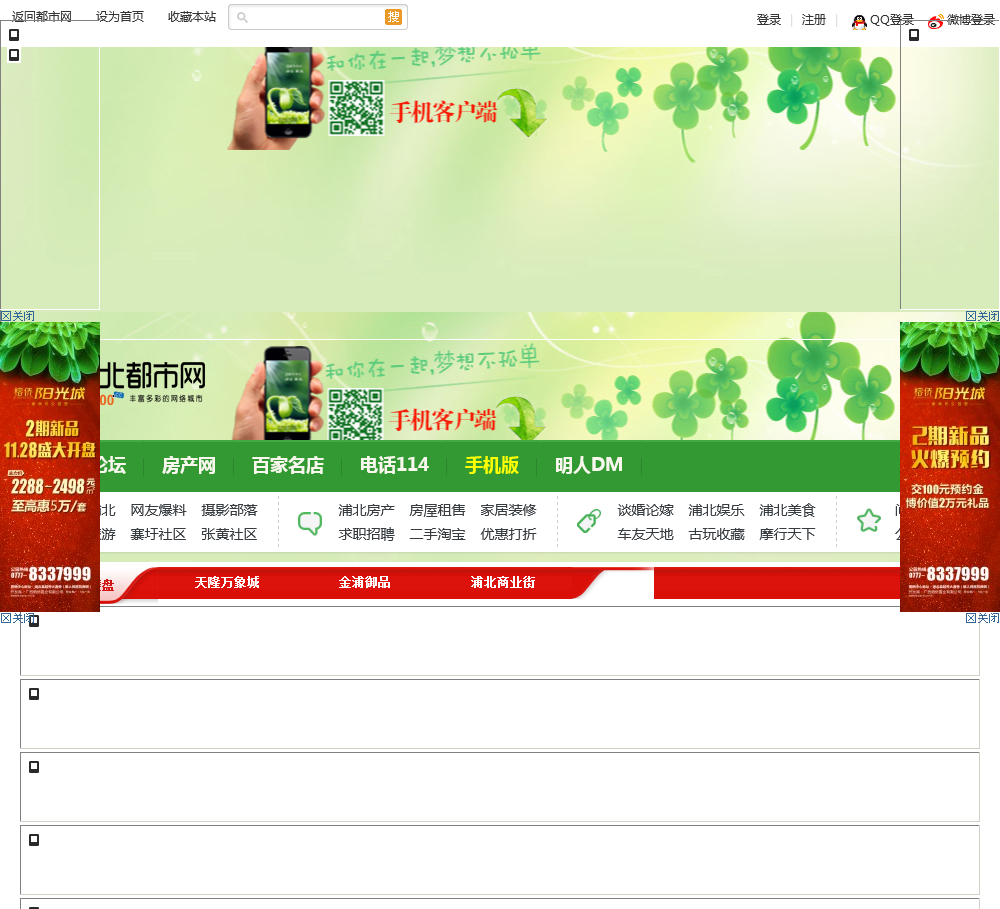This screenshot has width=1000, height=909.
Task: Open right 阳光城 火爆预约 ad banner
Action: [950, 467]
